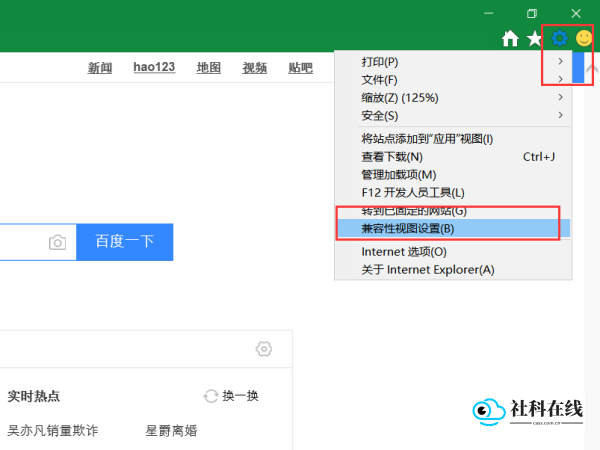
Task: Open the 视频 link
Action: (x=254, y=68)
